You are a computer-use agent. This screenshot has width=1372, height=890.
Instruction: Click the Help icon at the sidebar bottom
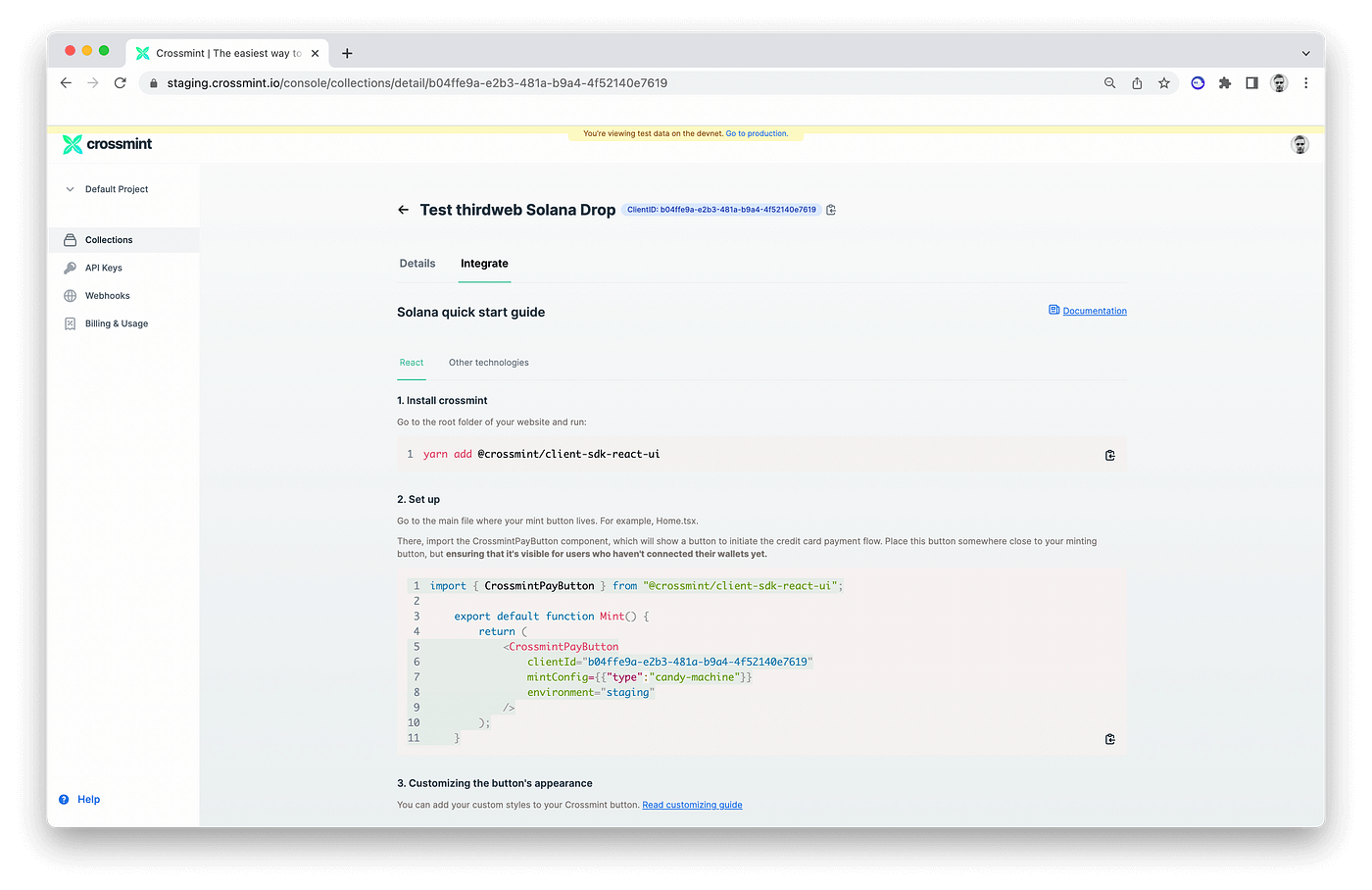[64, 800]
